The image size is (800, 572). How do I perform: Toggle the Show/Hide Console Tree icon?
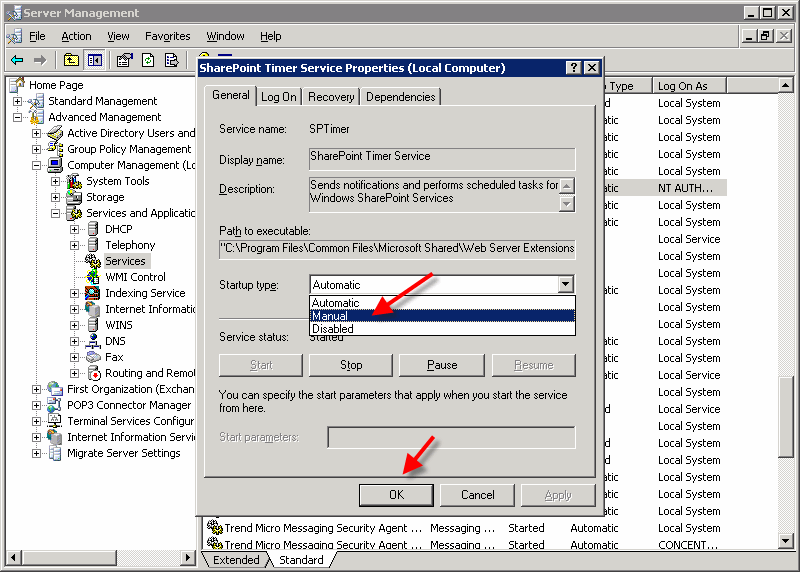[x=95, y=60]
